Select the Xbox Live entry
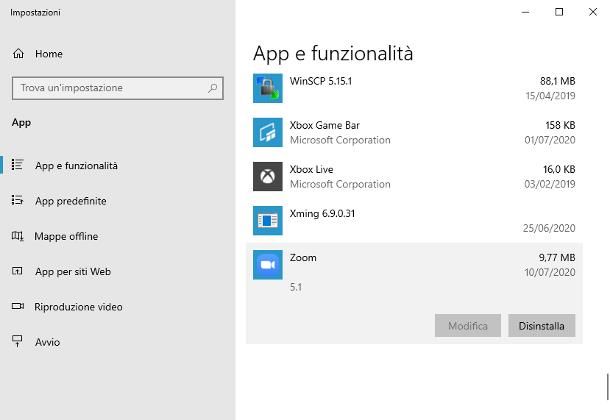Viewport: 610px width, 420px height. point(414,177)
